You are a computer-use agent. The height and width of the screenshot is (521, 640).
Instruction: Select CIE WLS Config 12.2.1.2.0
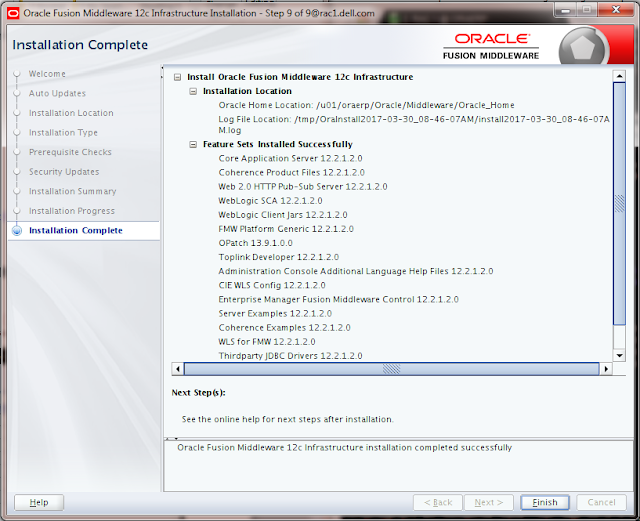(272, 285)
